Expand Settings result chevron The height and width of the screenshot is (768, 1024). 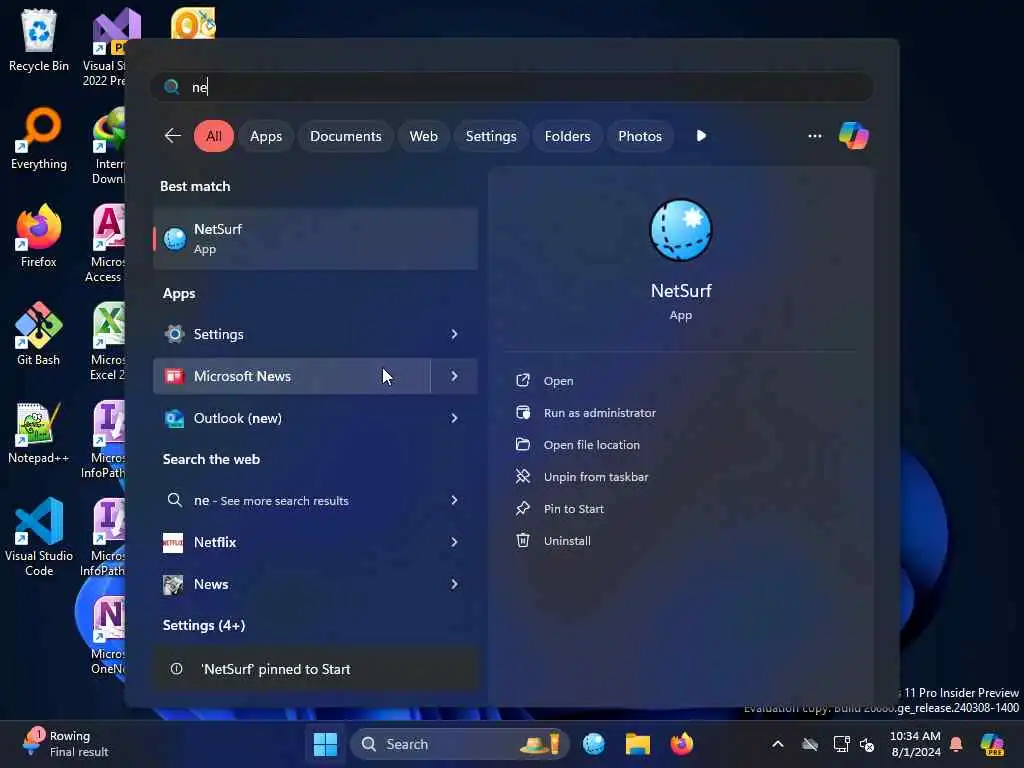click(x=454, y=334)
